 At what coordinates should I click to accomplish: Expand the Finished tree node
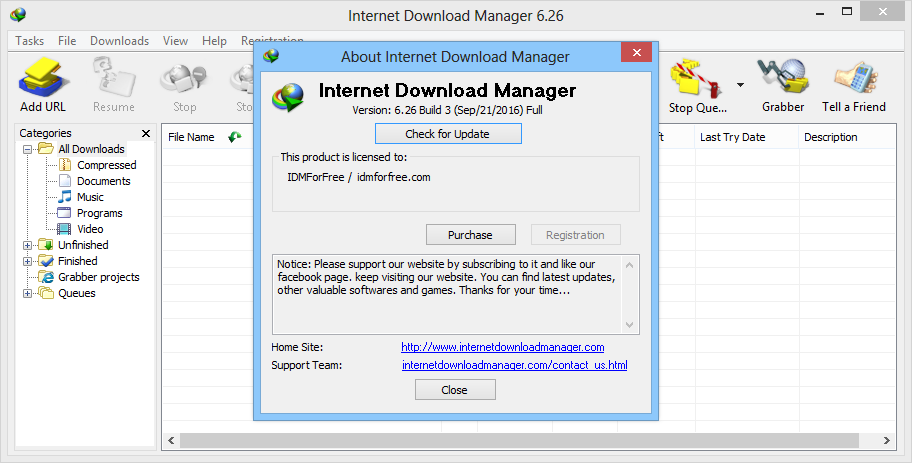27,261
